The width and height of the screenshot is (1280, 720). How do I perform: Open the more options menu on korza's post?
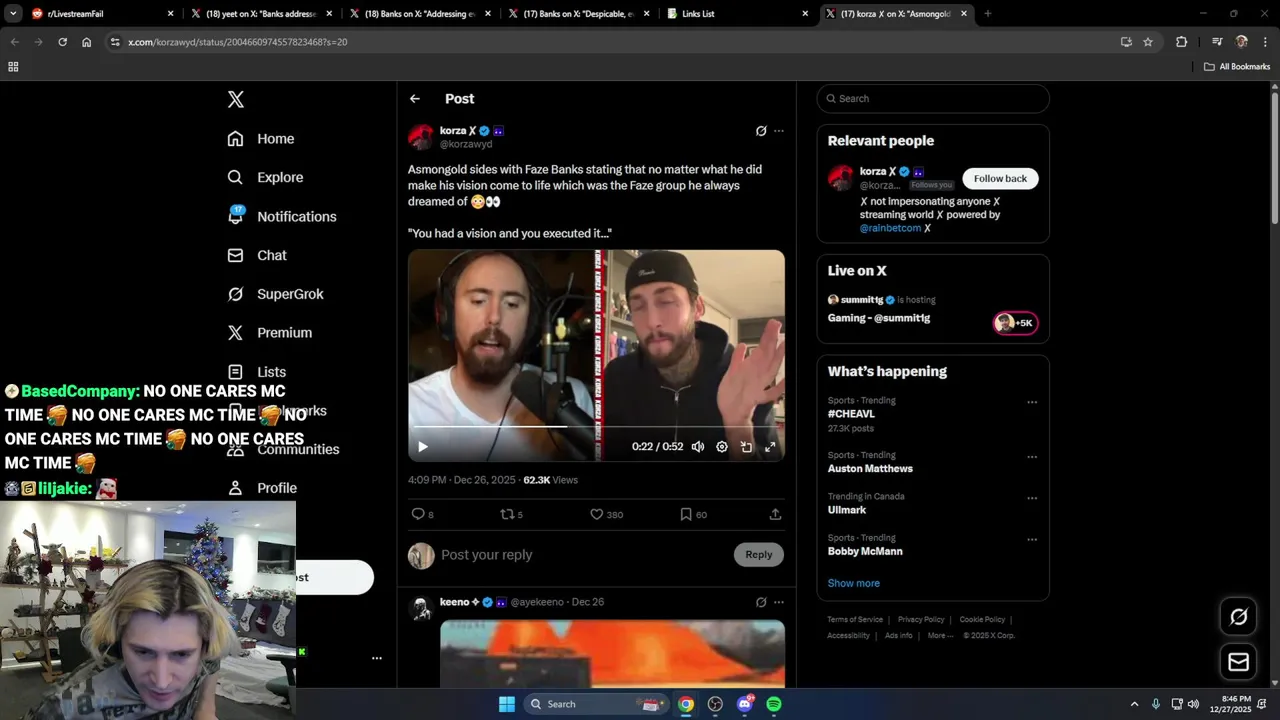point(779,131)
